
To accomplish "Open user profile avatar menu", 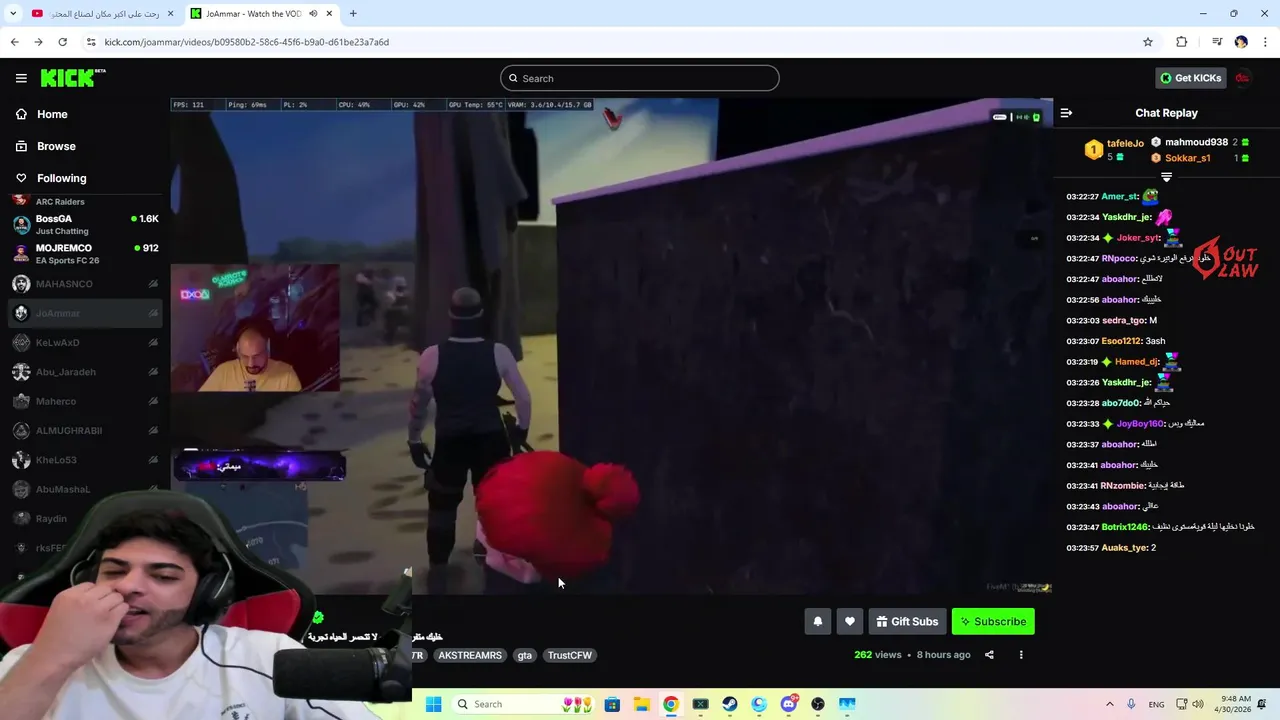I will click(x=1243, y=78).
